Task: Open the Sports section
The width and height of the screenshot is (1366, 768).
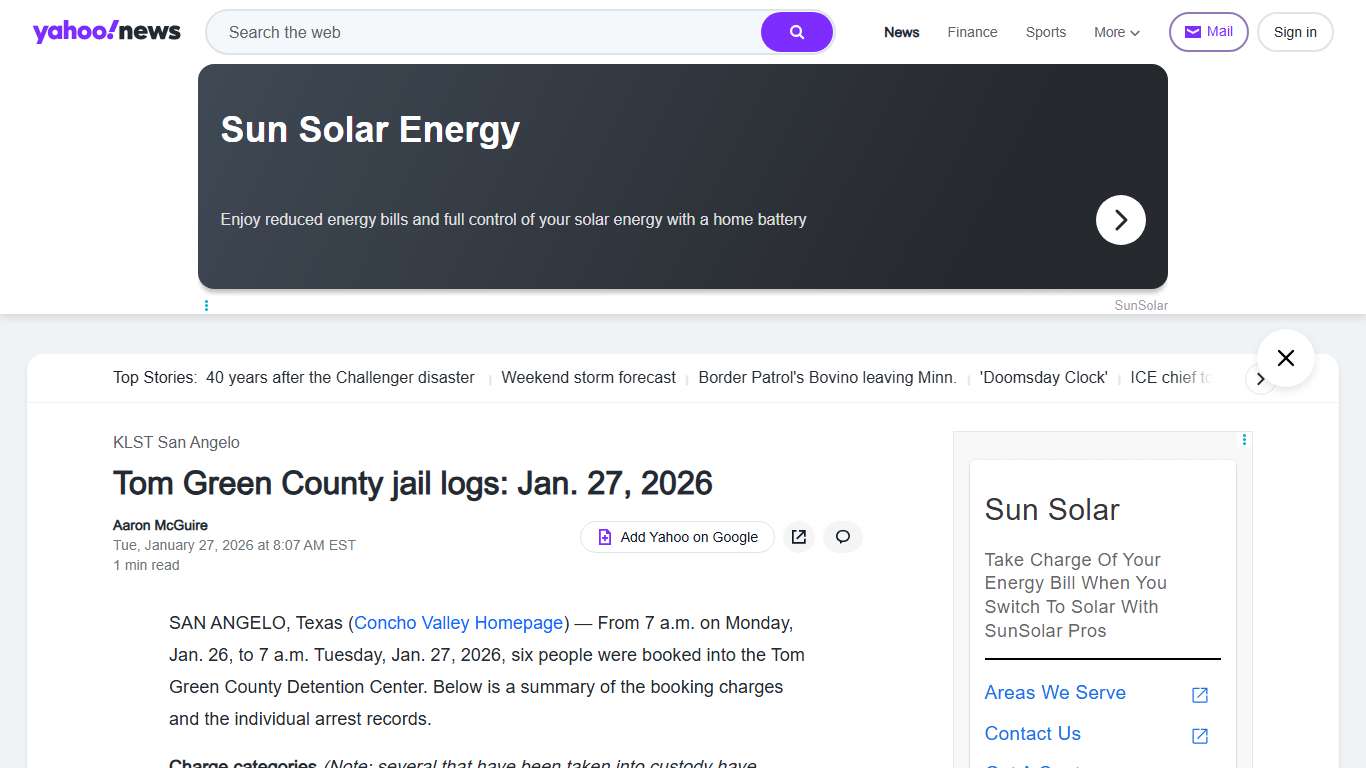Action: point(1045,32)
